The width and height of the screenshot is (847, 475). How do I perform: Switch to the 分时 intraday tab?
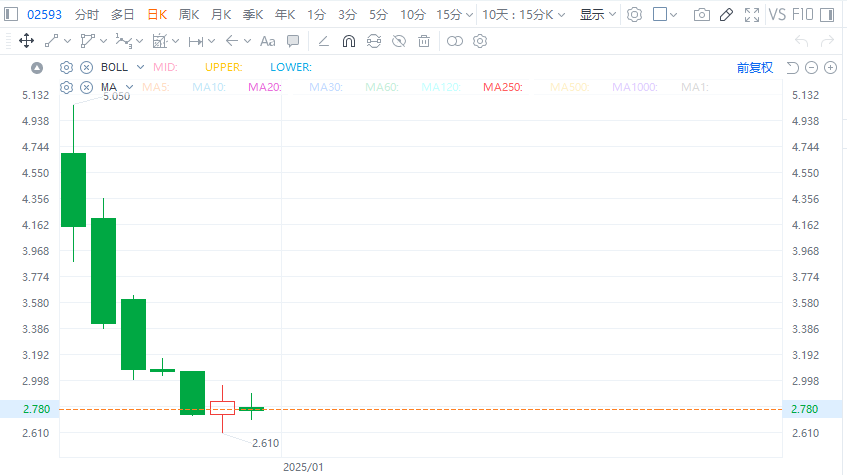point(87,15)
